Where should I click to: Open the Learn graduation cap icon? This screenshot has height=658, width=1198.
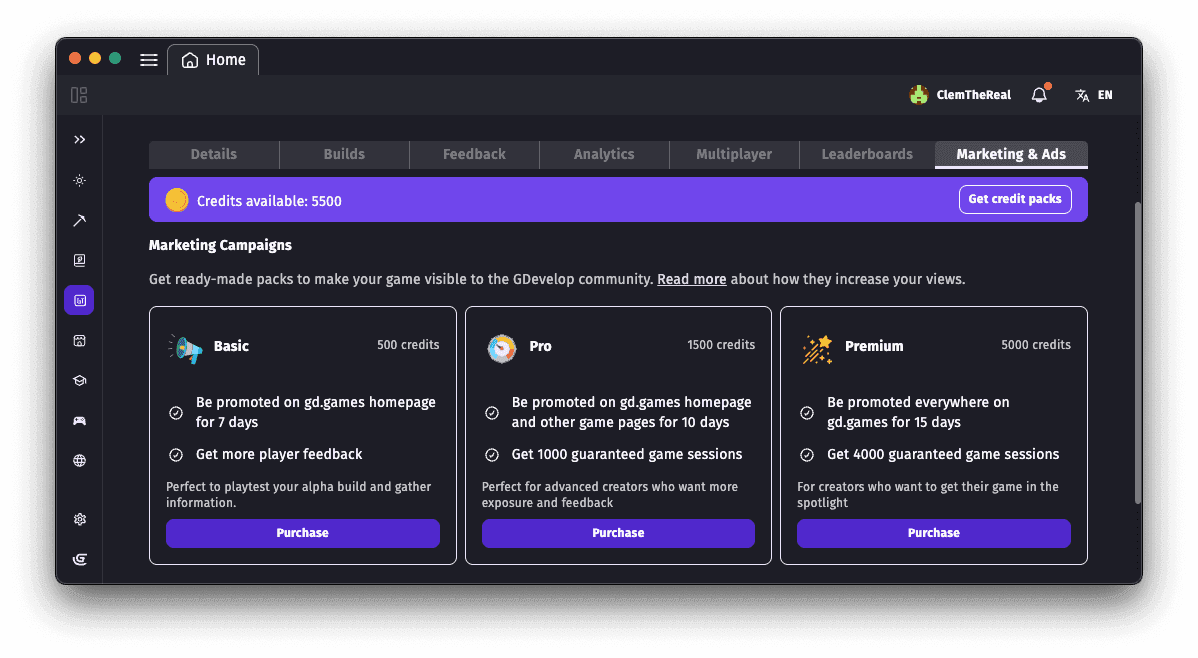pyautogui.click(x=79, y=381)
